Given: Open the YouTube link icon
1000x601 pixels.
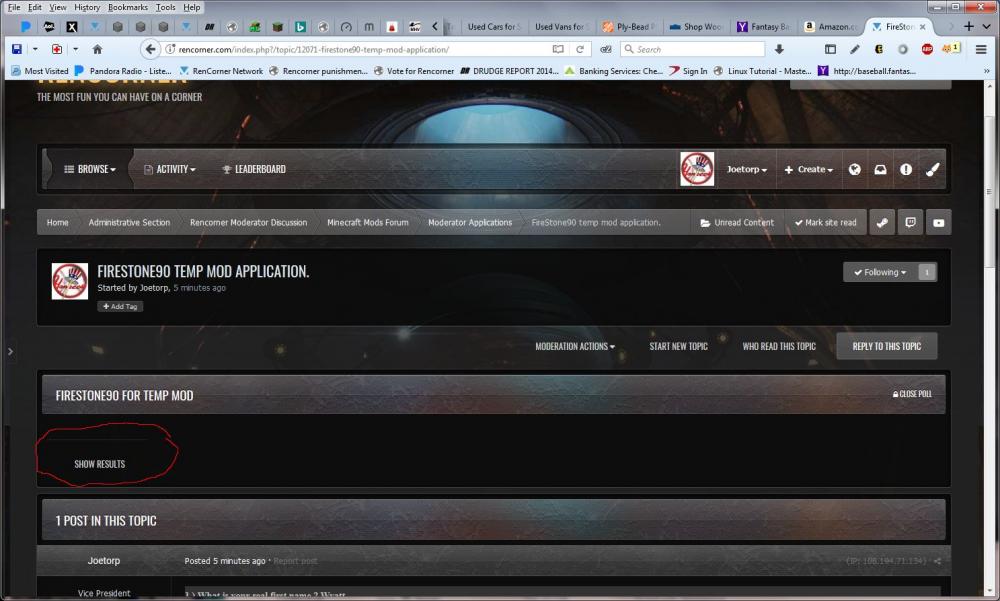Looking at the screenshot, I should pyautogui.click(x=938, y=223).
